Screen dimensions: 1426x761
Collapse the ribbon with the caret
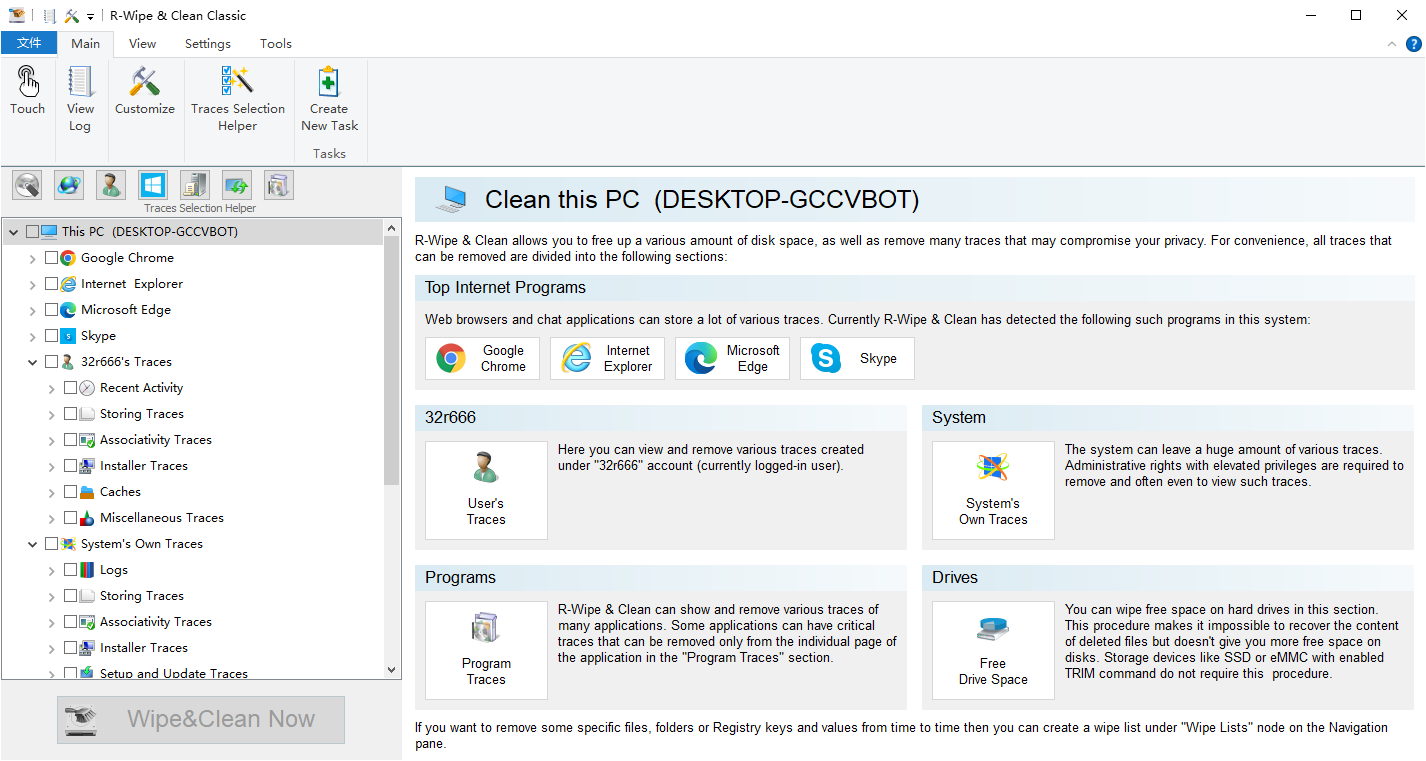click(x=1392, y=44)
